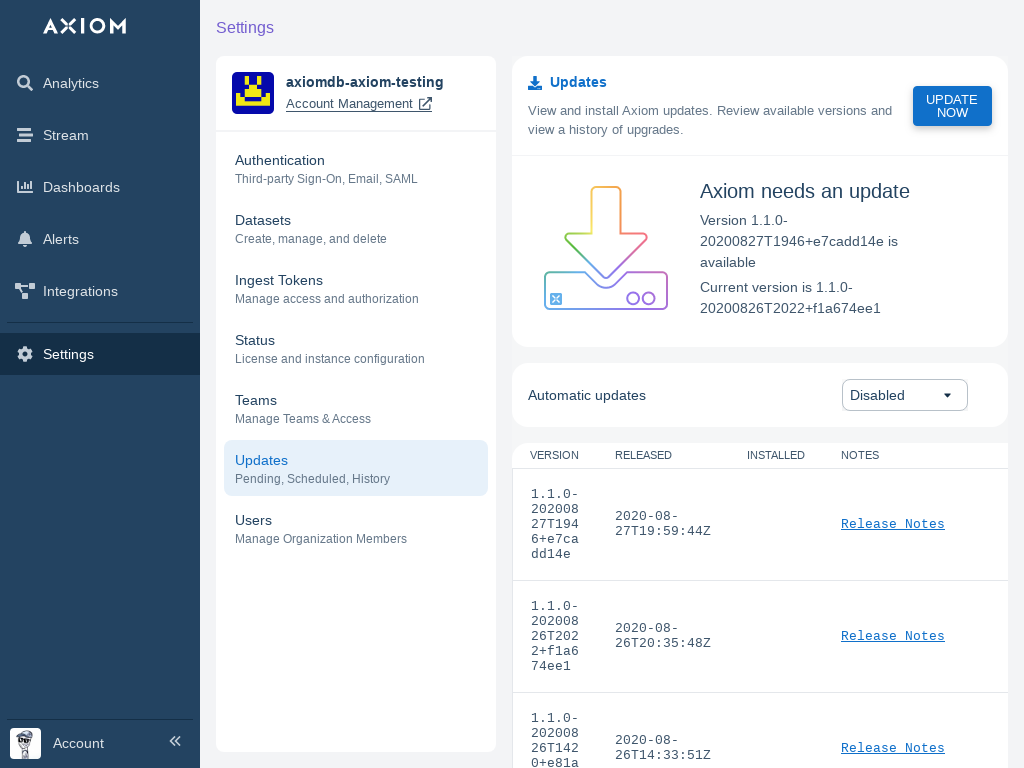Collapse the sidebar with double chevron

175,741
